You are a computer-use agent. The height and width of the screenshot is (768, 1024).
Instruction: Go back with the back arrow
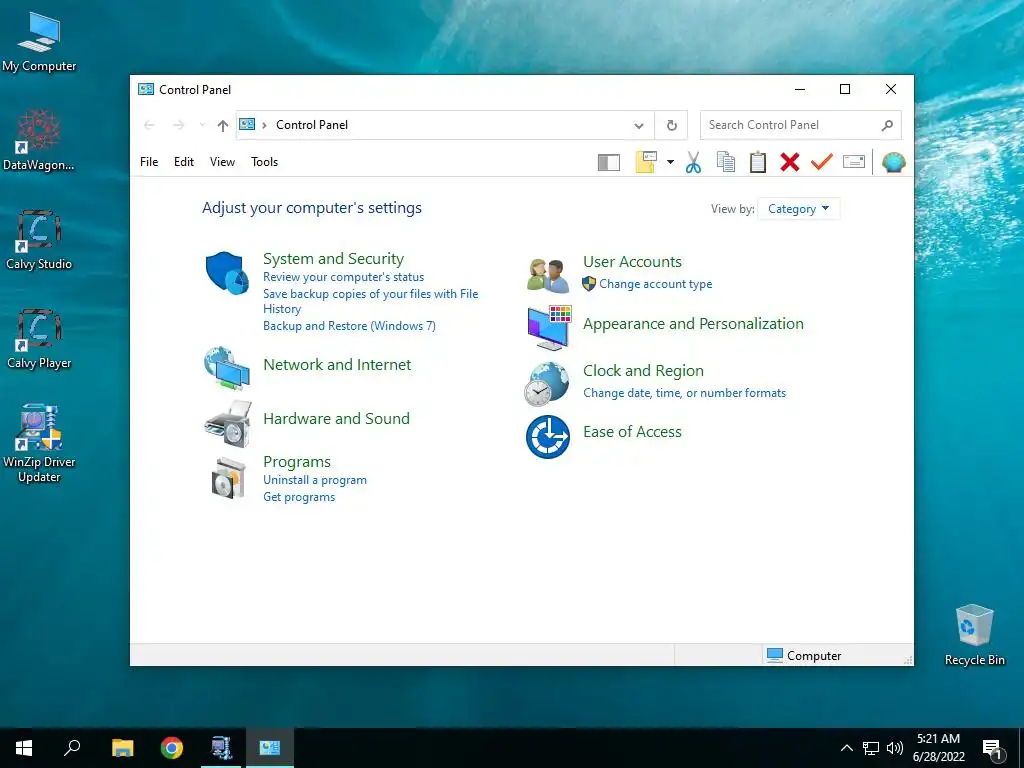(x=149, y=125)
